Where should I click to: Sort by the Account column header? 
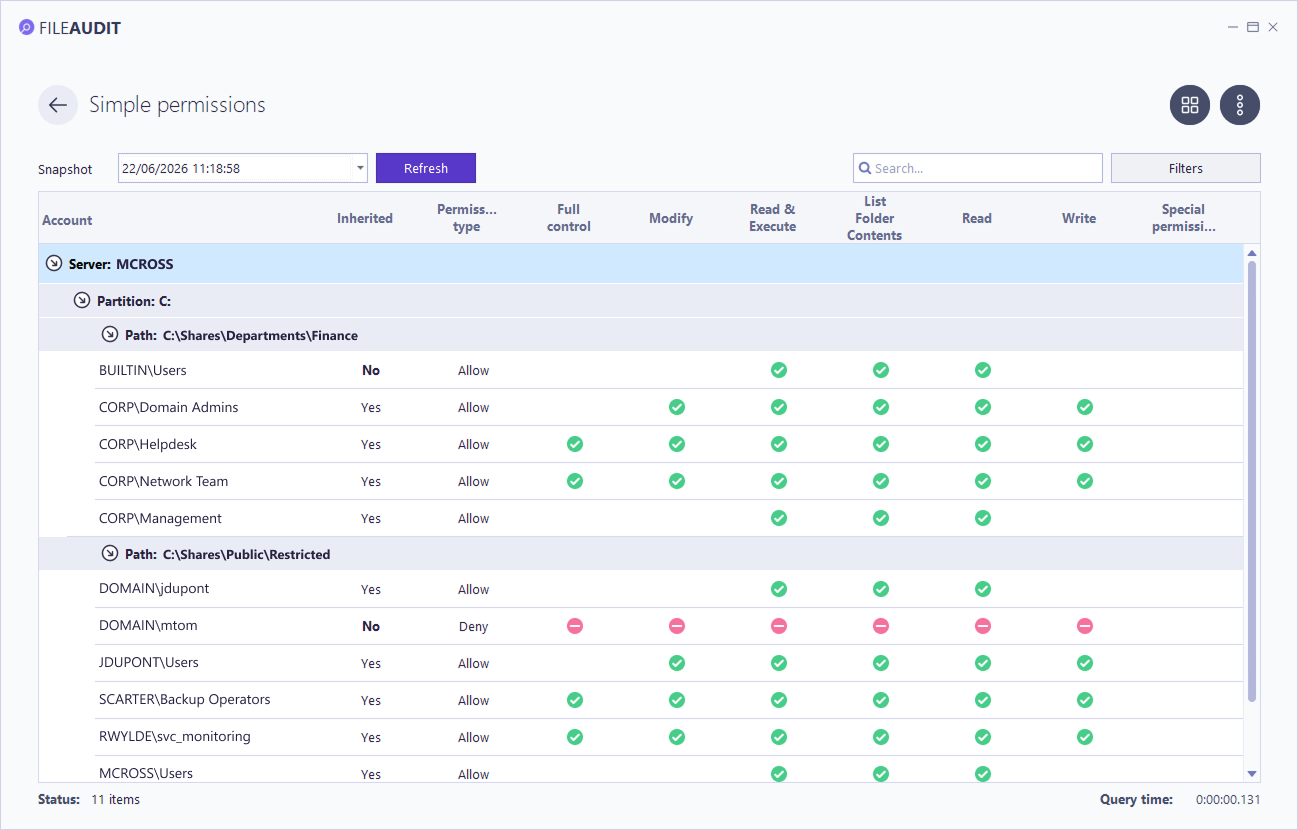pyautogui.click(x=67, y=220)
